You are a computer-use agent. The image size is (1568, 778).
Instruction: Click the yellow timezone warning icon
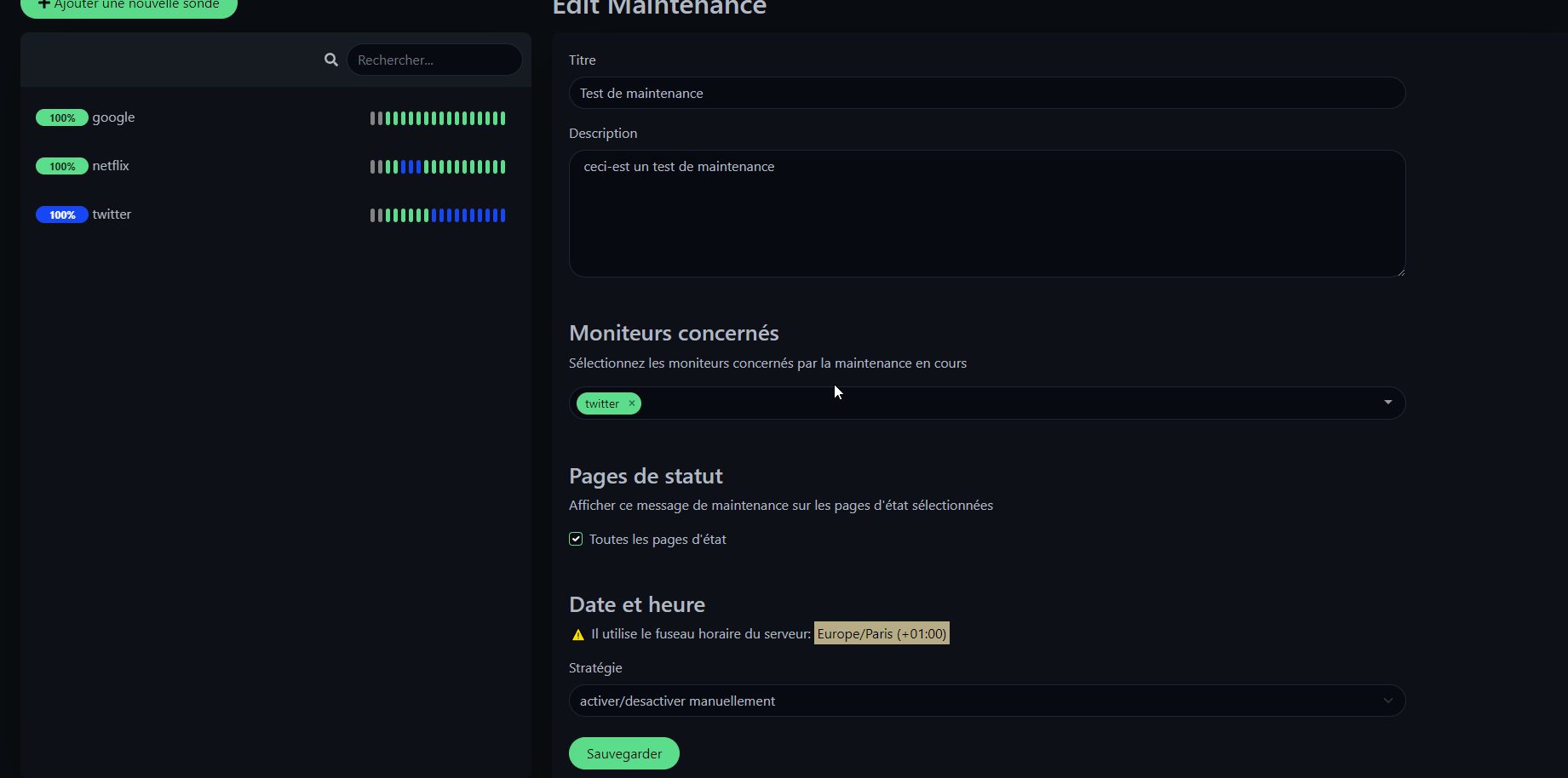[x=578, y=634]
